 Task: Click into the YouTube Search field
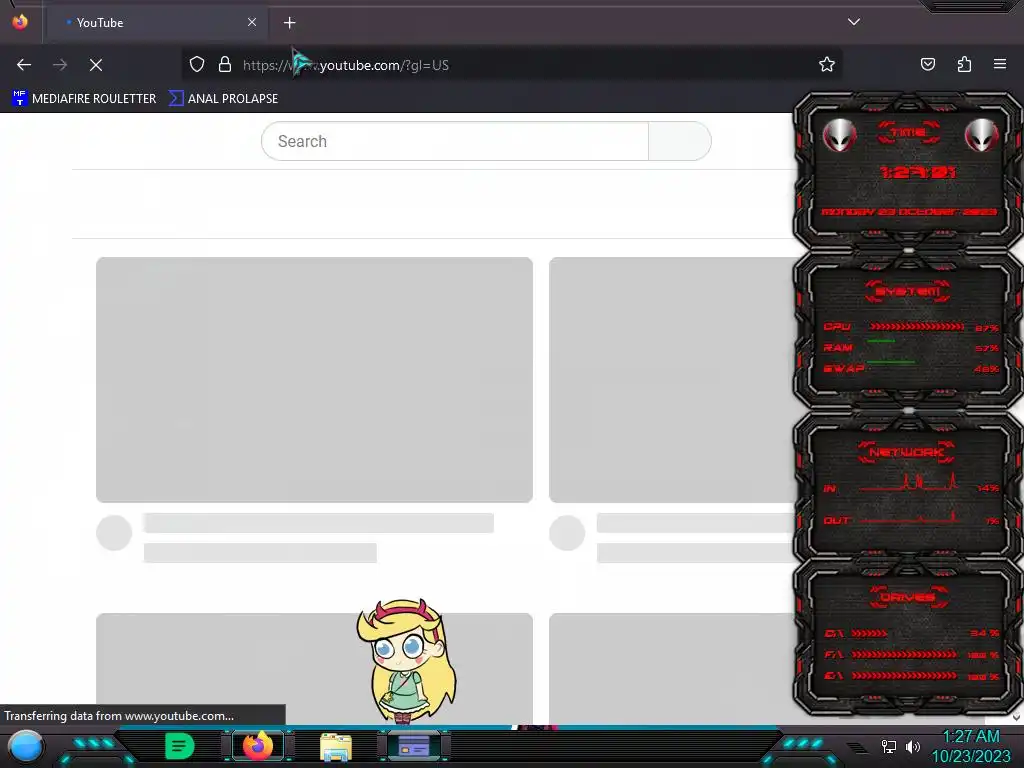coord(455,141)
